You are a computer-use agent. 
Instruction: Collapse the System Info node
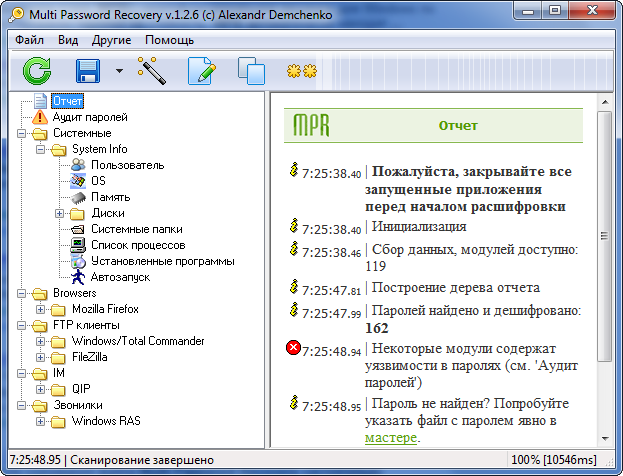coord(41,149)
